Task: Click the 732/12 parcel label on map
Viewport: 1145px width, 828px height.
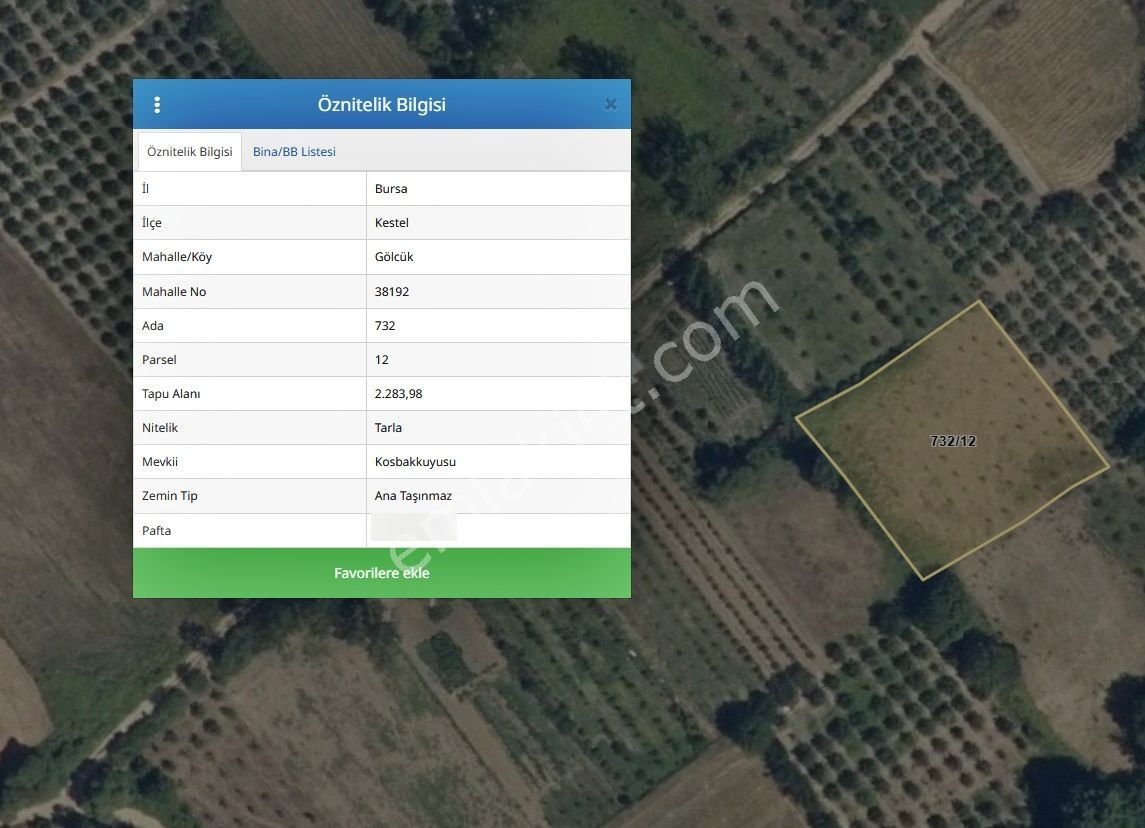Action: point(952,441)
